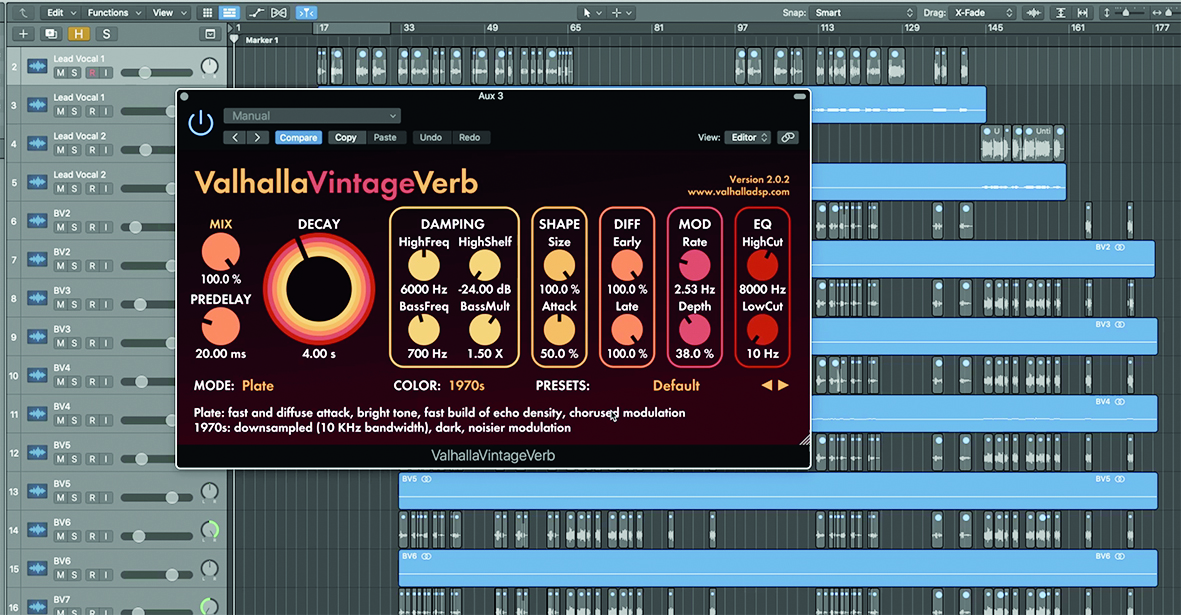Open the Edit menu
This screenshot has width=1181, height=615.
60,13
